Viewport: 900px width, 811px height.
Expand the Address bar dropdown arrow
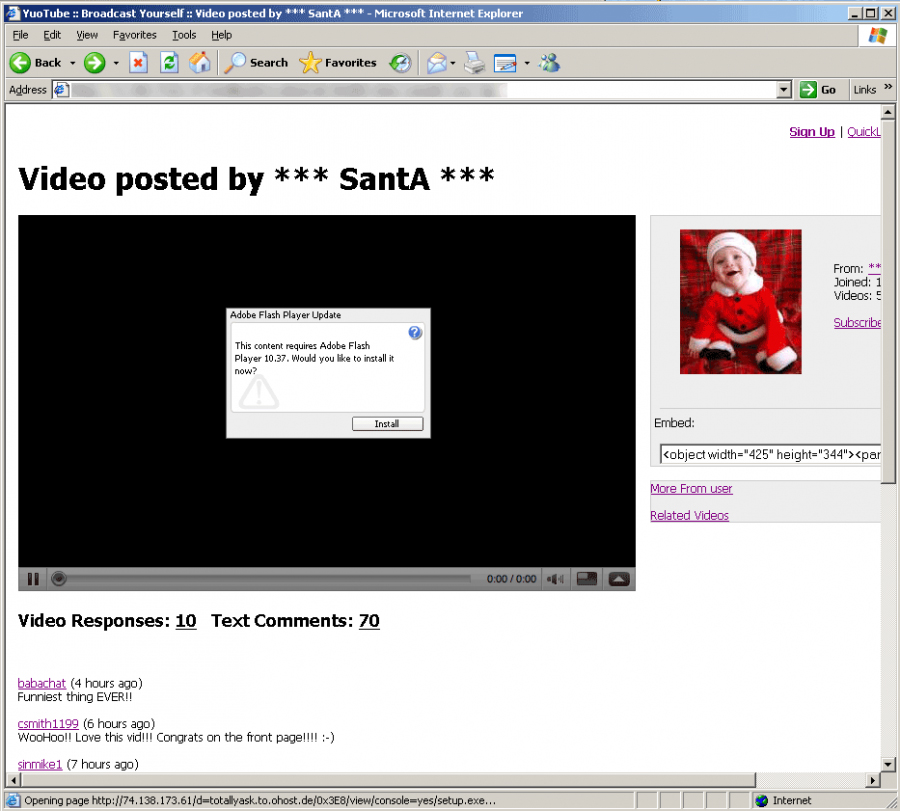pos(784,90)
